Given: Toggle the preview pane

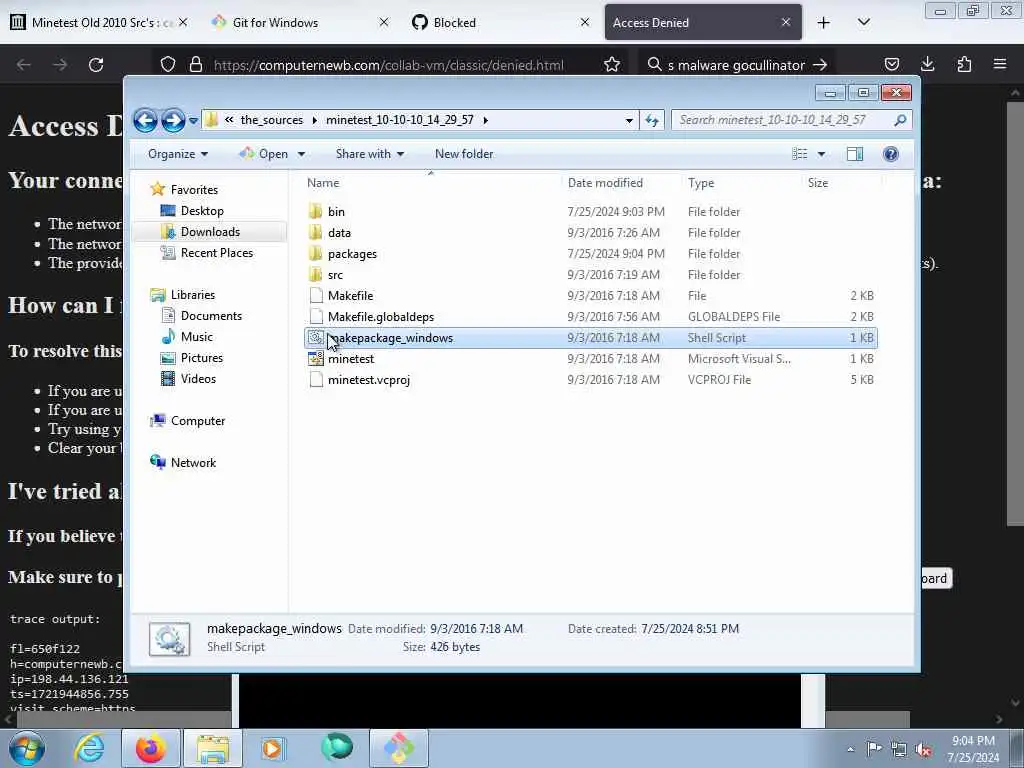Looking at the screenshot, I should pos(855,154).
